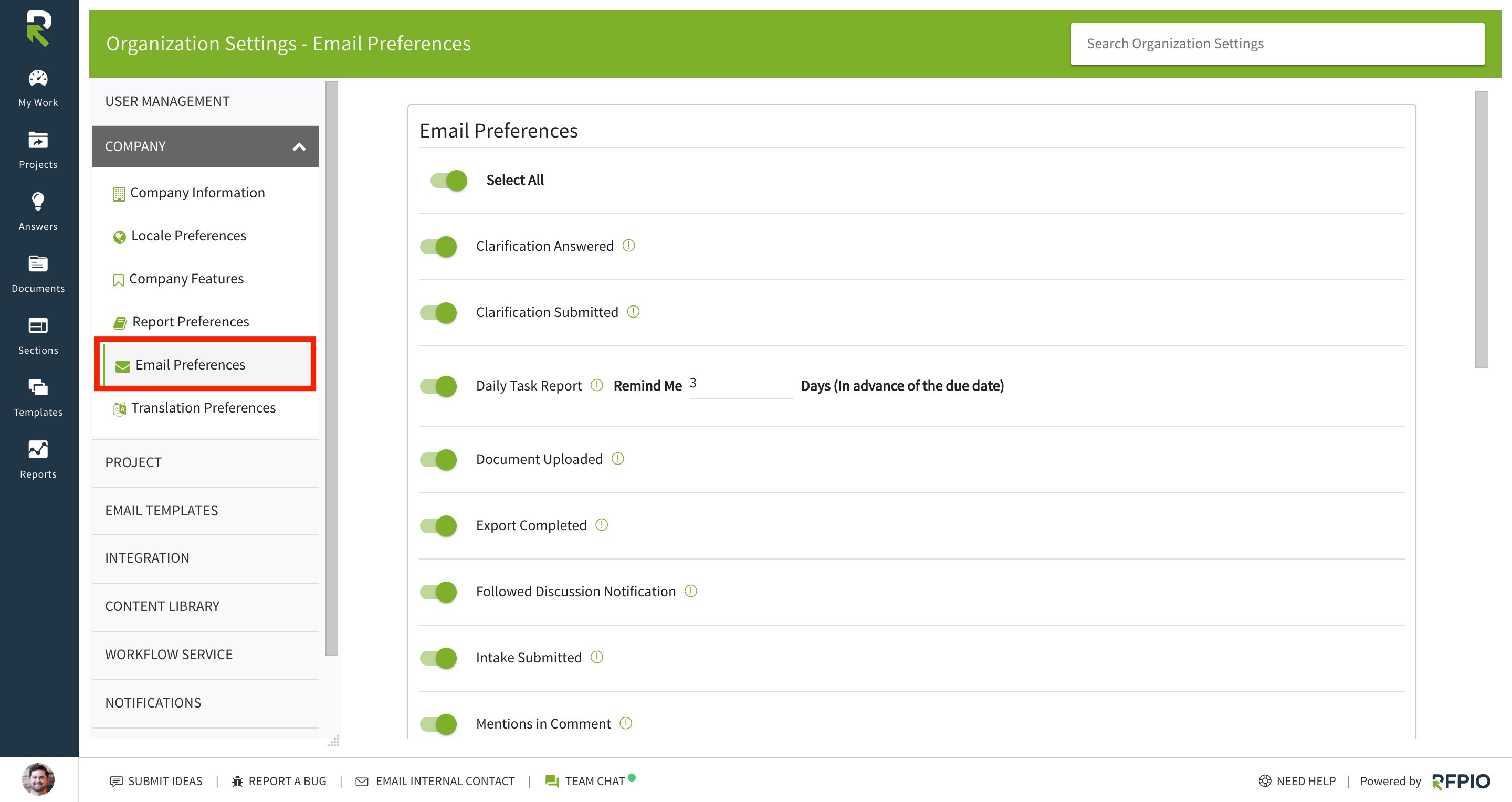Click the Company Information building icon
The width and height of the screenshot is (1512, 802).
[119, 194]
